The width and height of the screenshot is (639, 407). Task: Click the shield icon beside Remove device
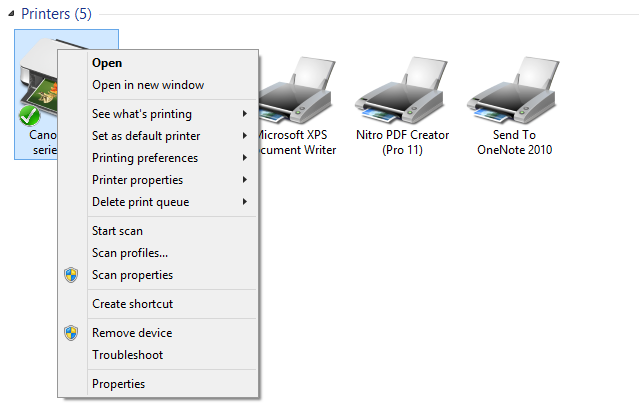(71, 333)
